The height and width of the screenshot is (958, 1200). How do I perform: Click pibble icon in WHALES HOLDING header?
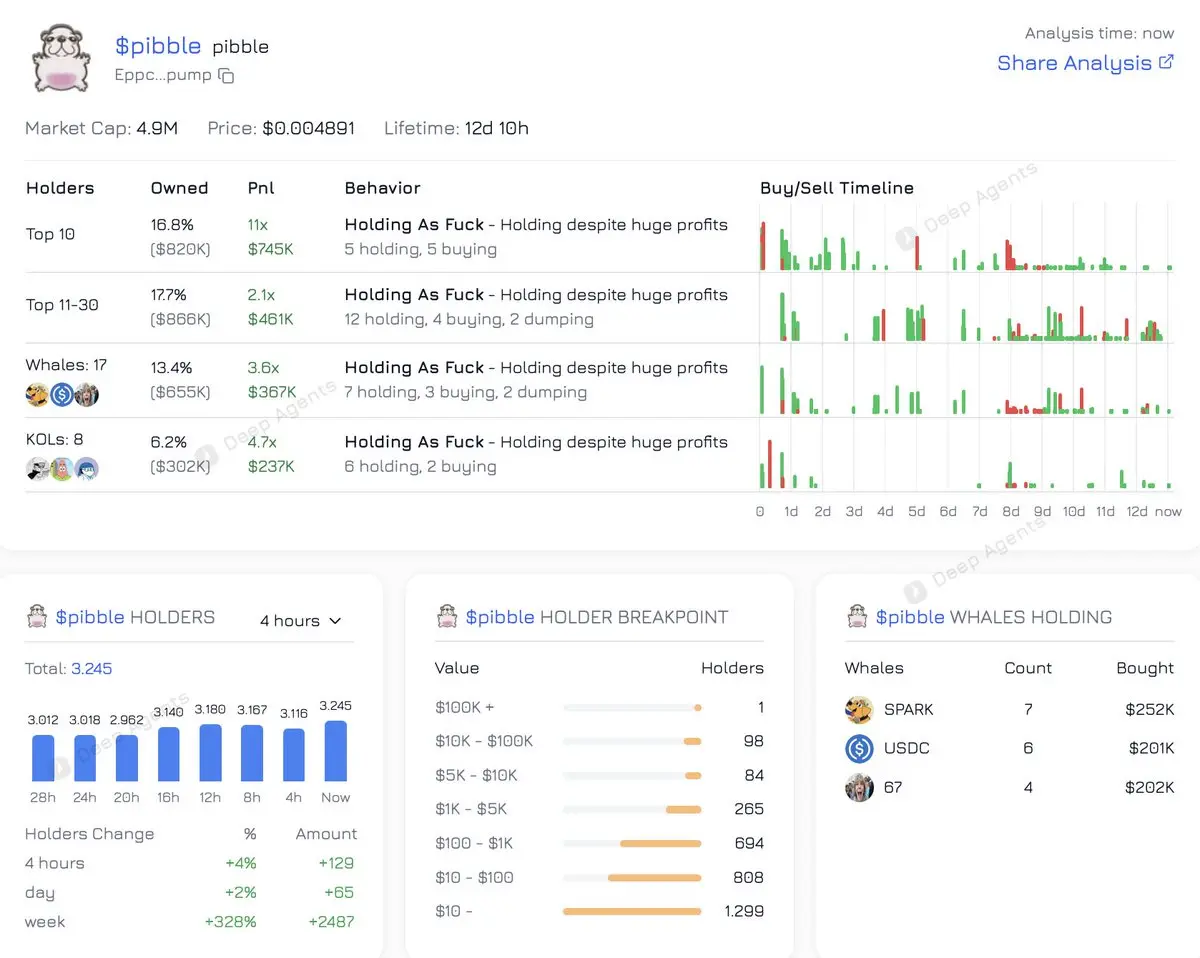point(856,617)
